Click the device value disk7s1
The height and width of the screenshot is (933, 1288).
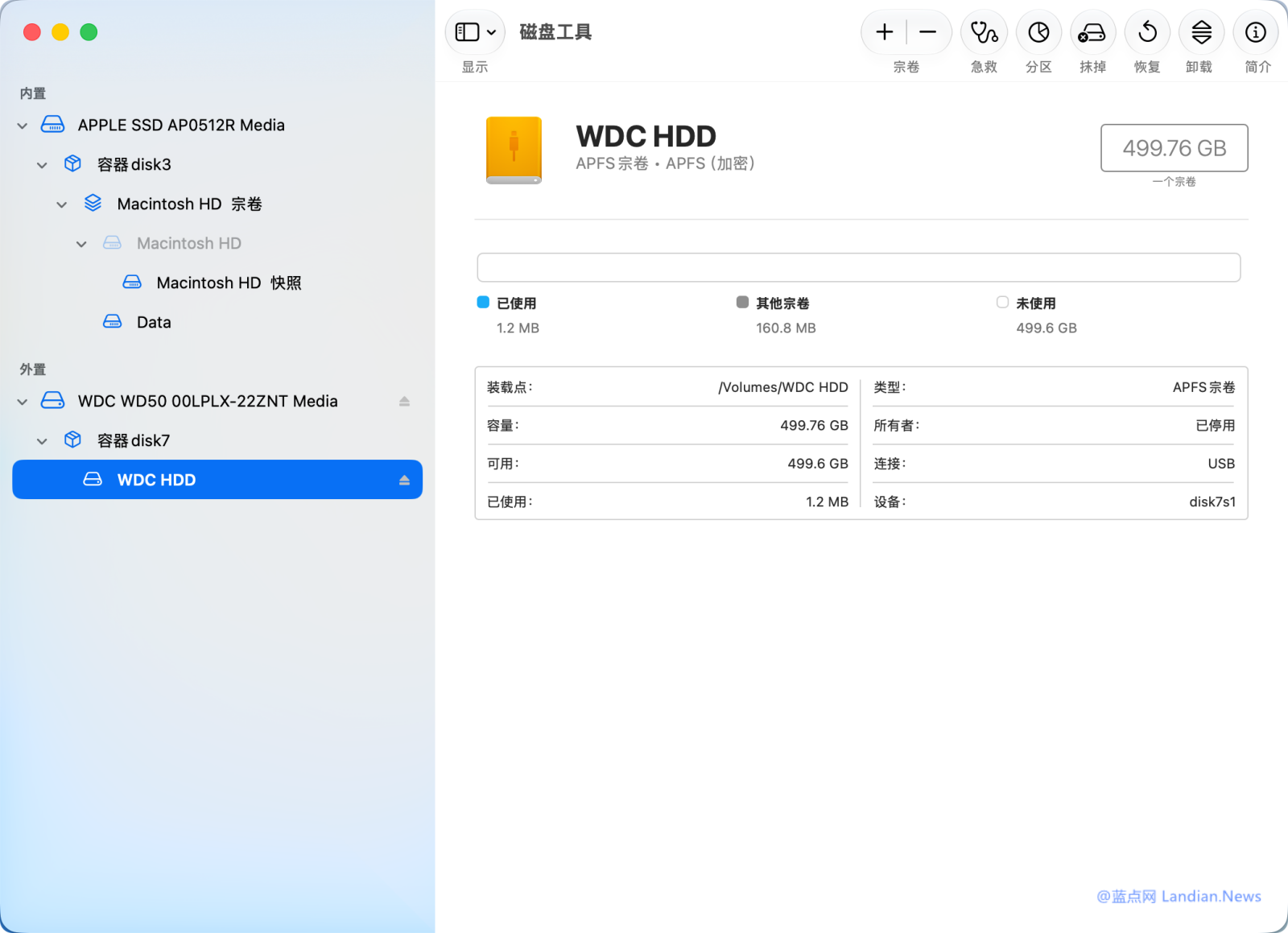(x=1212, y=502)
